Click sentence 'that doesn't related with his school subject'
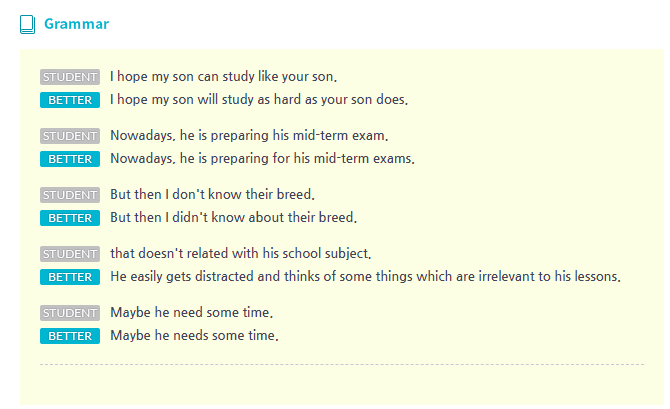670x409 pixels. [x=241, y=253]
